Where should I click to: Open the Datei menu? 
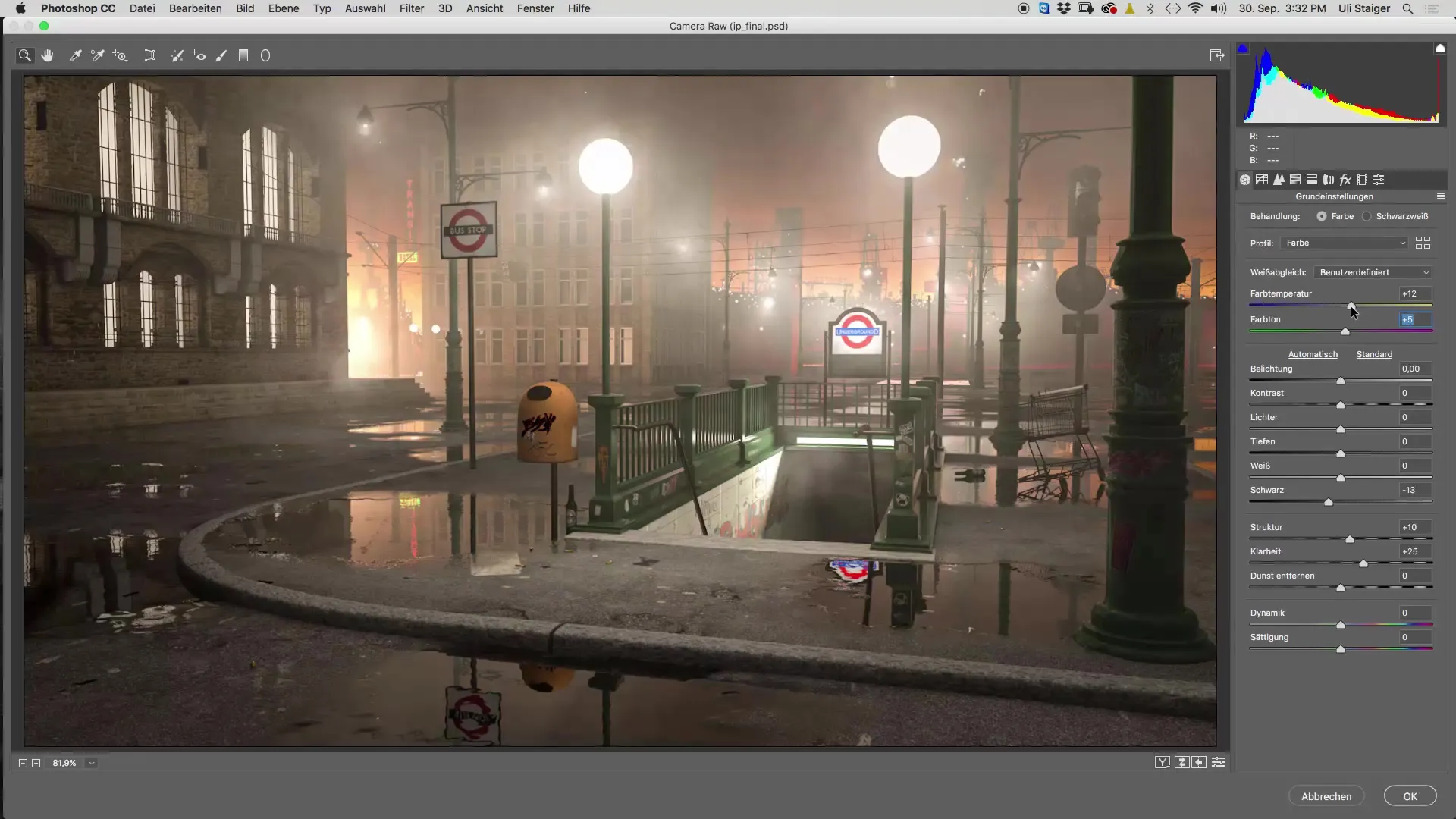coord(142,8)
